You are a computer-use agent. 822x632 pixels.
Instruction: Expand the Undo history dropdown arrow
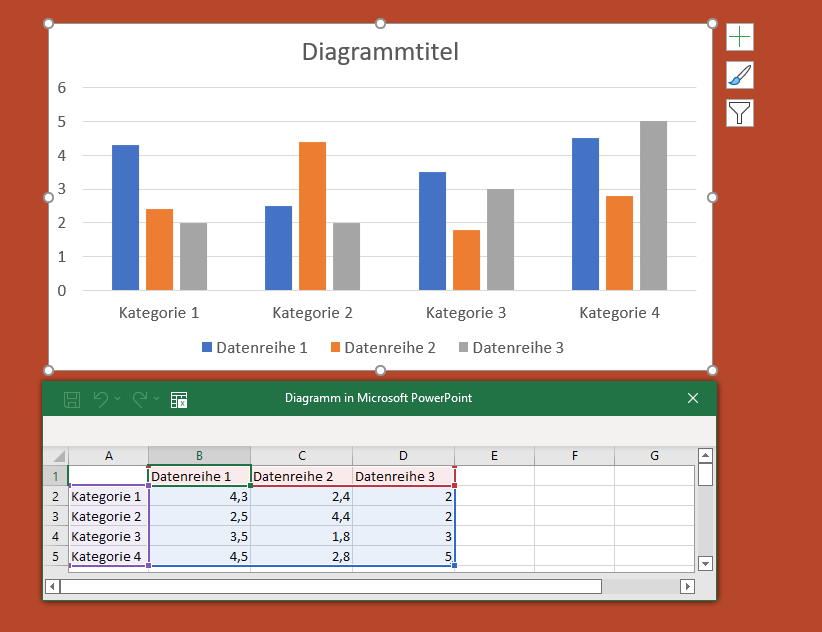[118, 399]
